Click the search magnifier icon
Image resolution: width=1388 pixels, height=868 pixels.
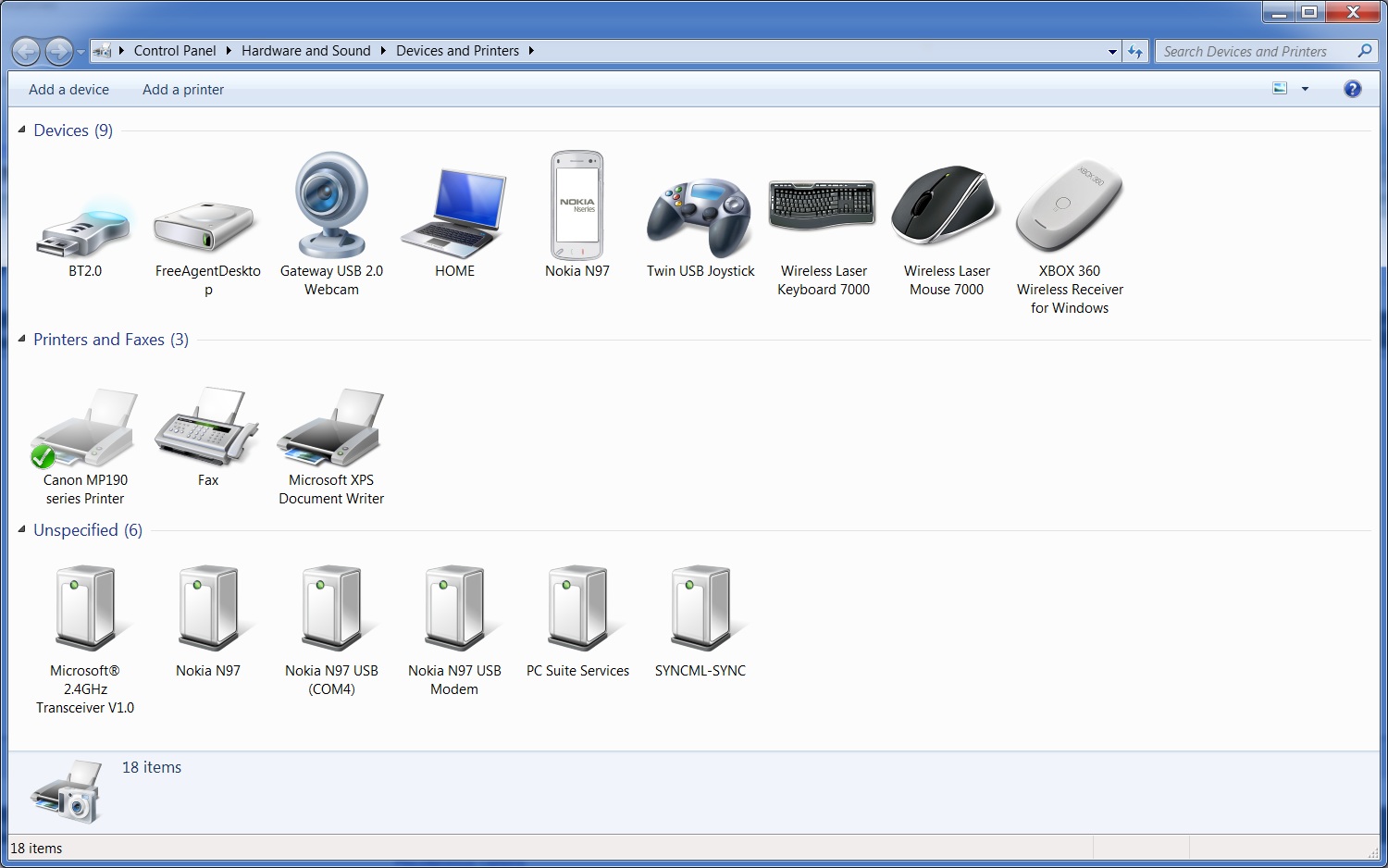[1364, 51]
